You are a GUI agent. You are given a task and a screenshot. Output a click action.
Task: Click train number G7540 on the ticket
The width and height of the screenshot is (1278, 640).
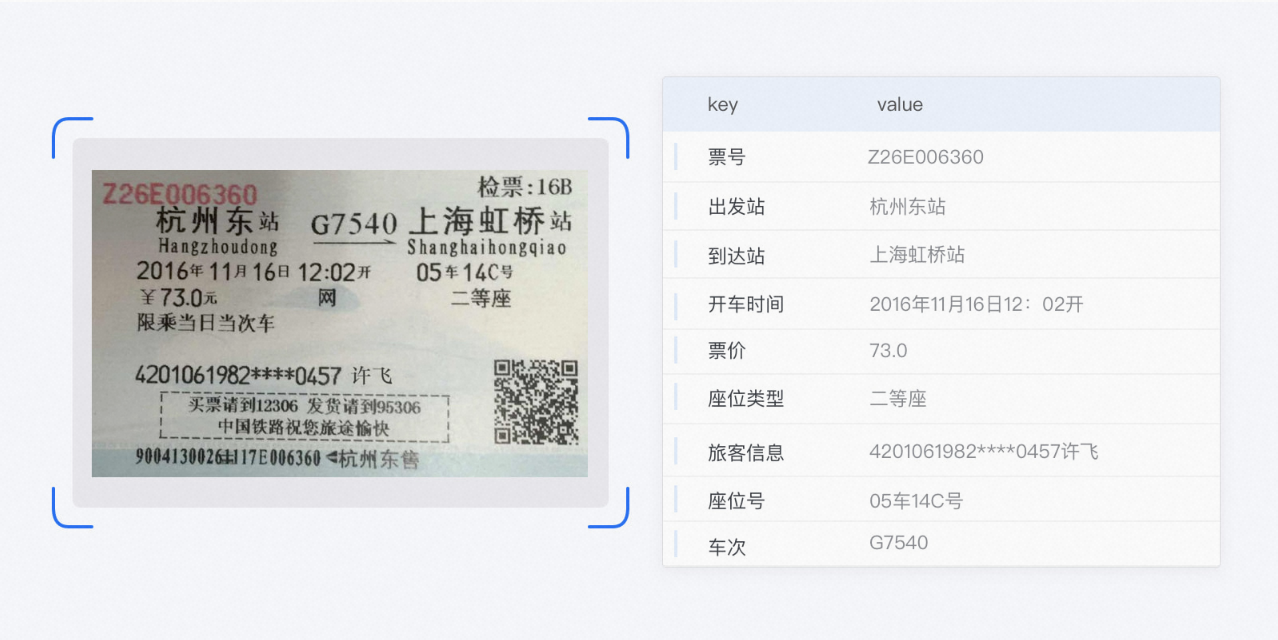coord(354,223)
